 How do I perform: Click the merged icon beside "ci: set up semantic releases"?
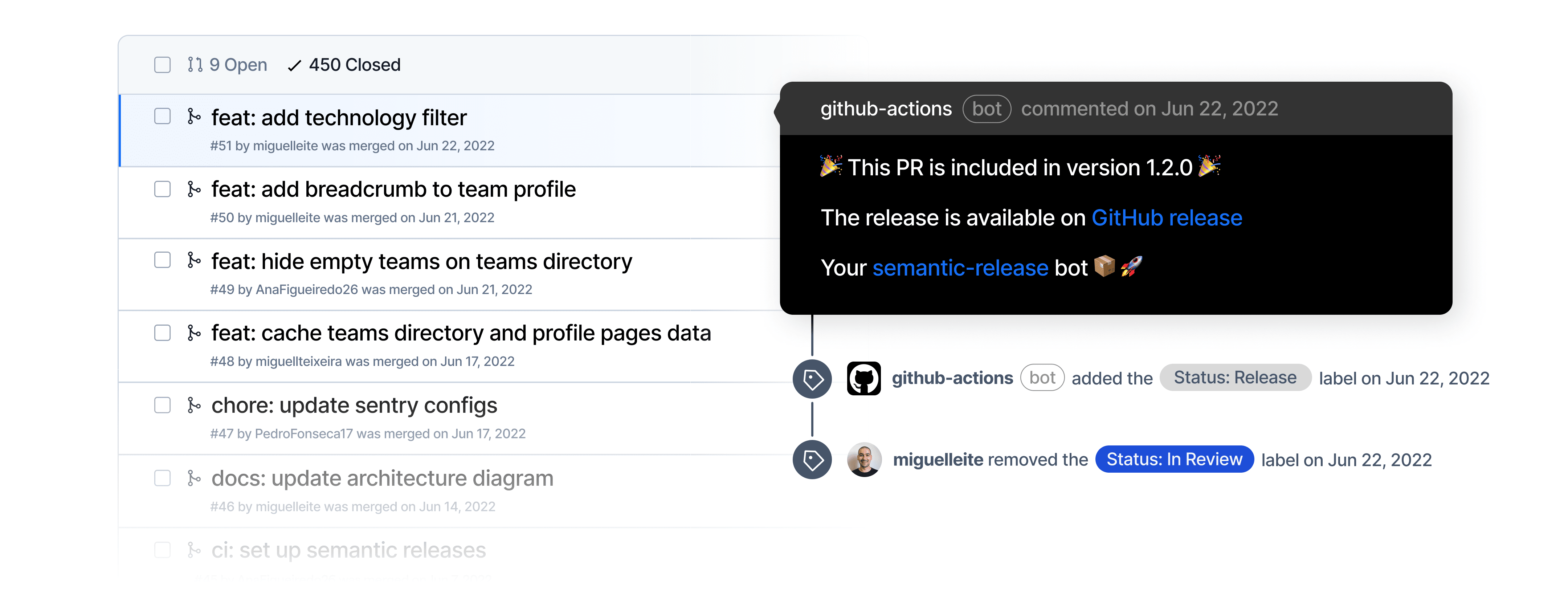click(x=195, y=550)
